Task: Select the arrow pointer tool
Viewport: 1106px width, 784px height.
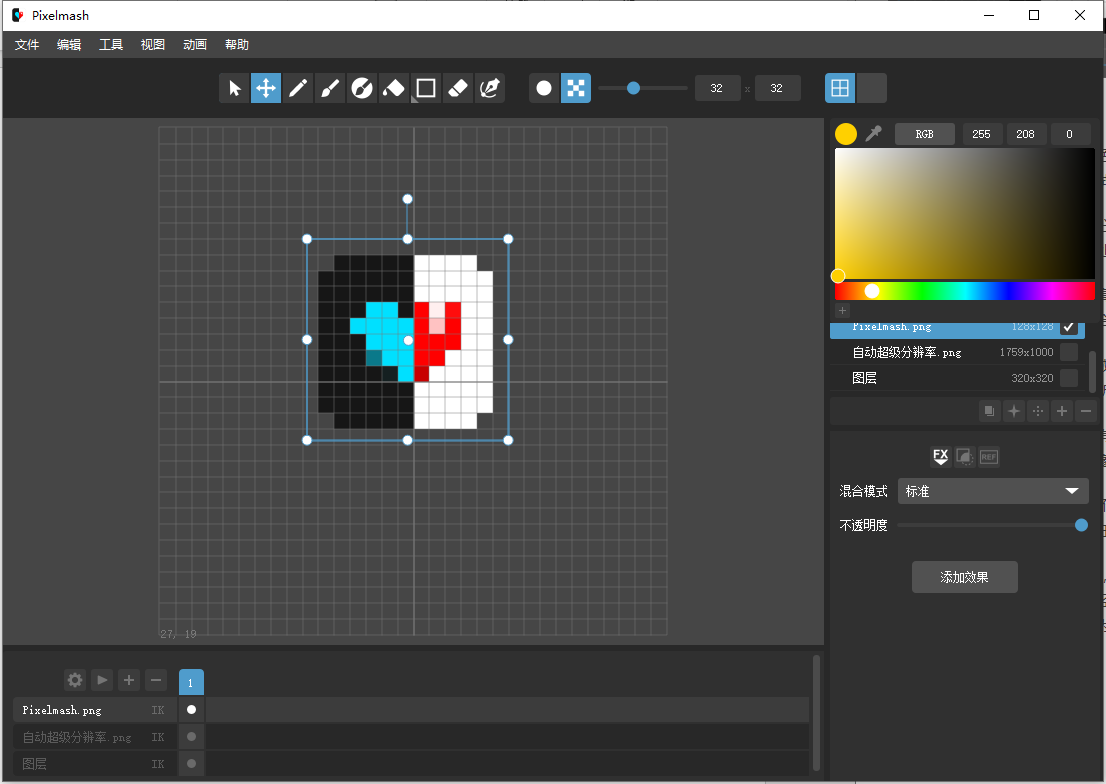Action: click(235, 88)
